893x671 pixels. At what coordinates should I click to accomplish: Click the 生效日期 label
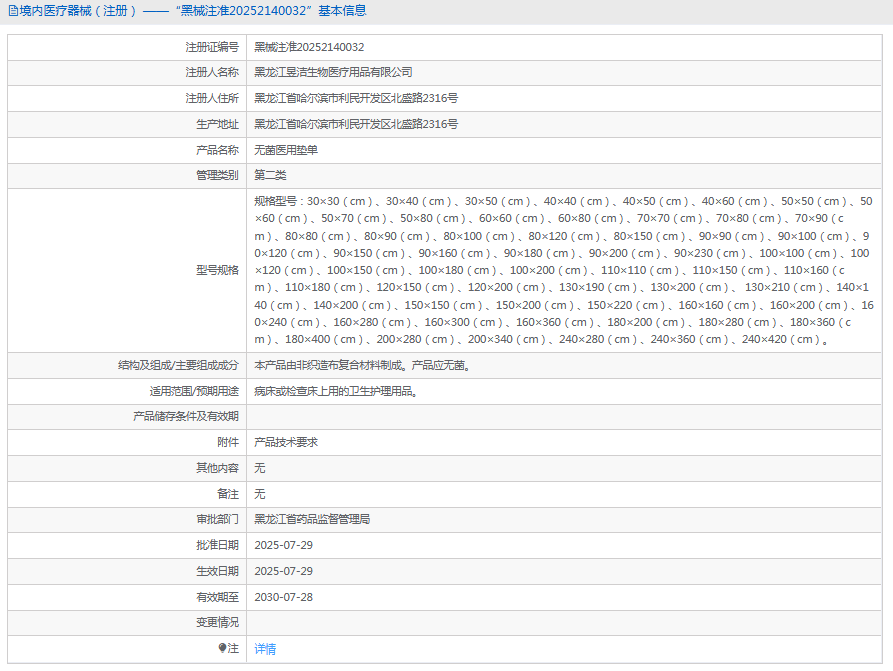pos(218,571)
